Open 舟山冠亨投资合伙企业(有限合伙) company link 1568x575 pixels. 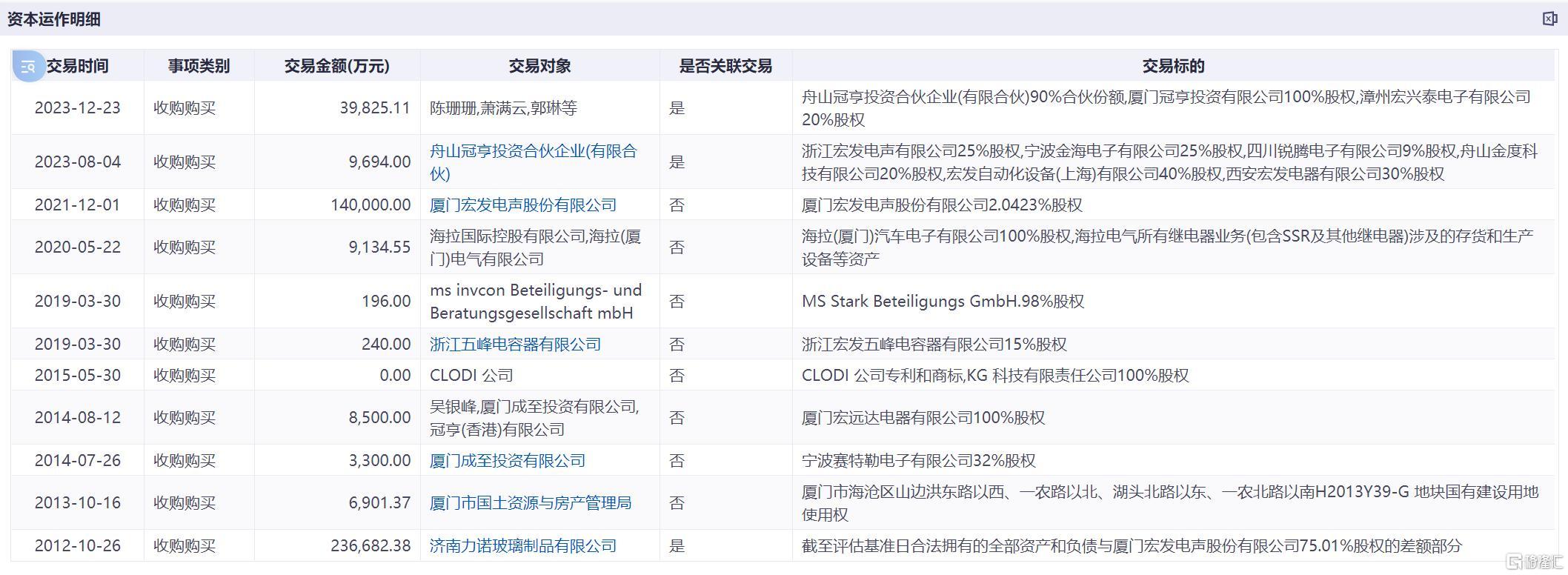[x=533, y=162]
